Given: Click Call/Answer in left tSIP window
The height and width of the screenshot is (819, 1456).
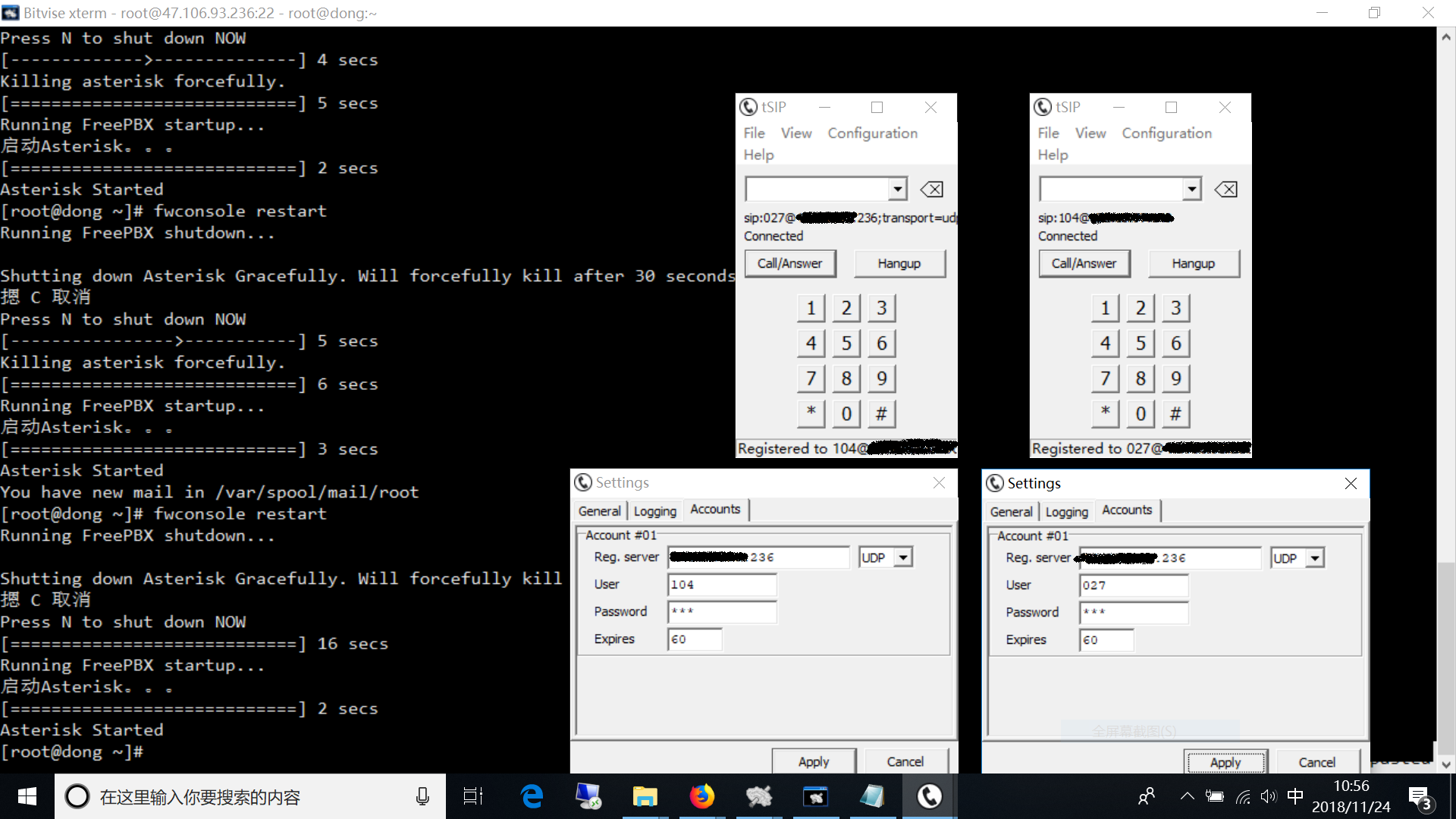Looking at the screenshot, I should pyautogui.click(x=789, y=263).
